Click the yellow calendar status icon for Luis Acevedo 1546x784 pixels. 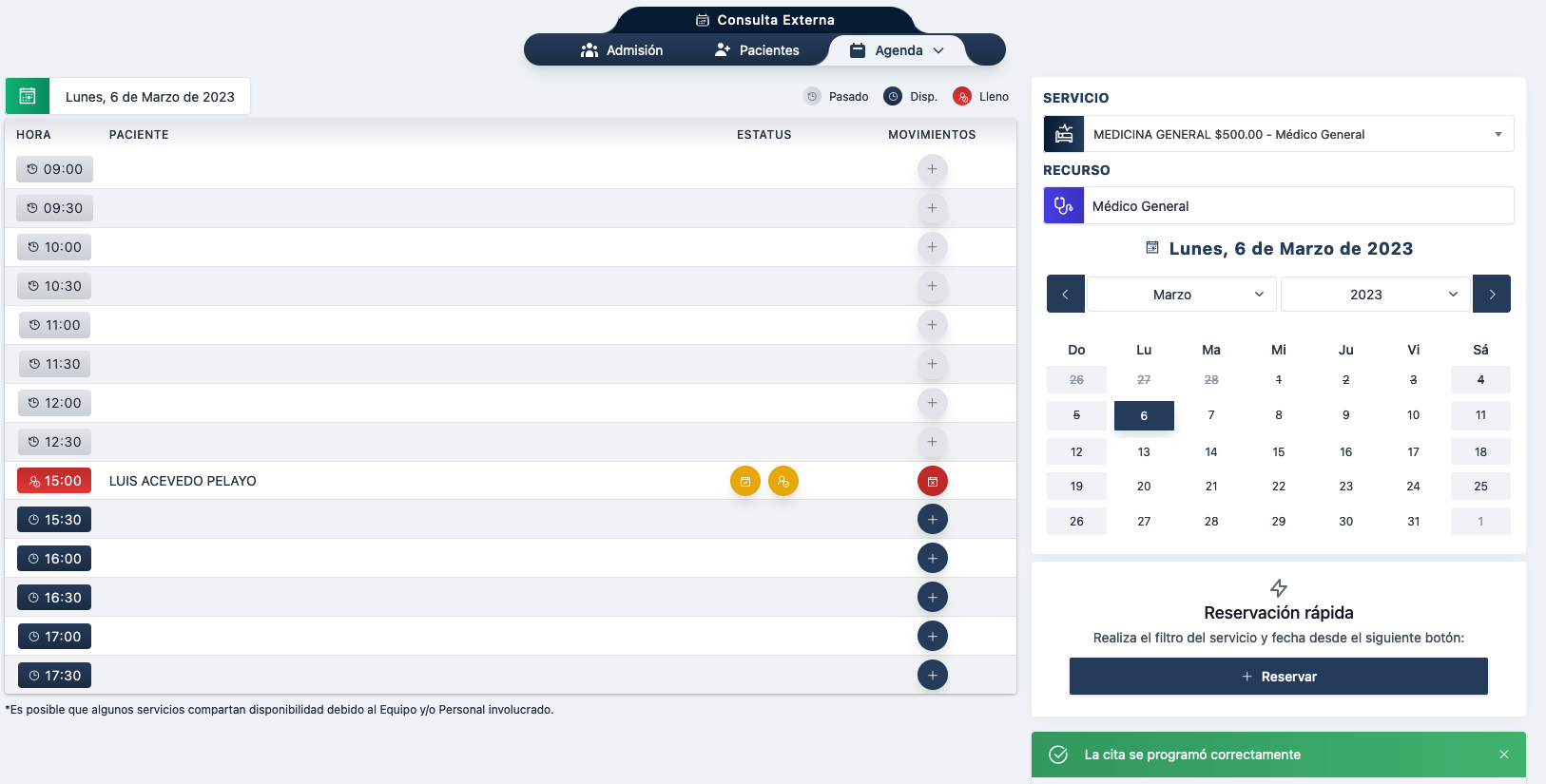tap(745, 482)
